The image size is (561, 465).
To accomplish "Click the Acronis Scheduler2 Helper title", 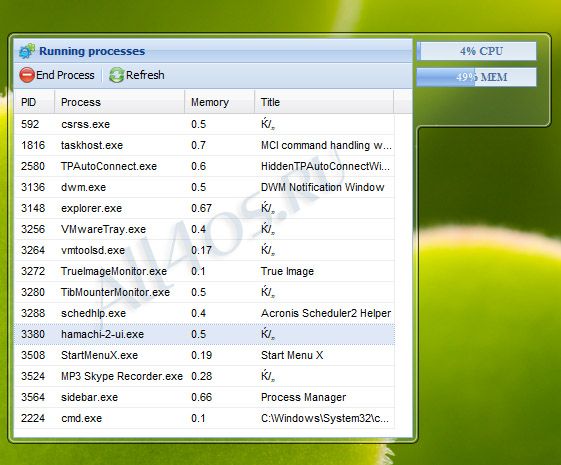I will [x=326, y=313].
